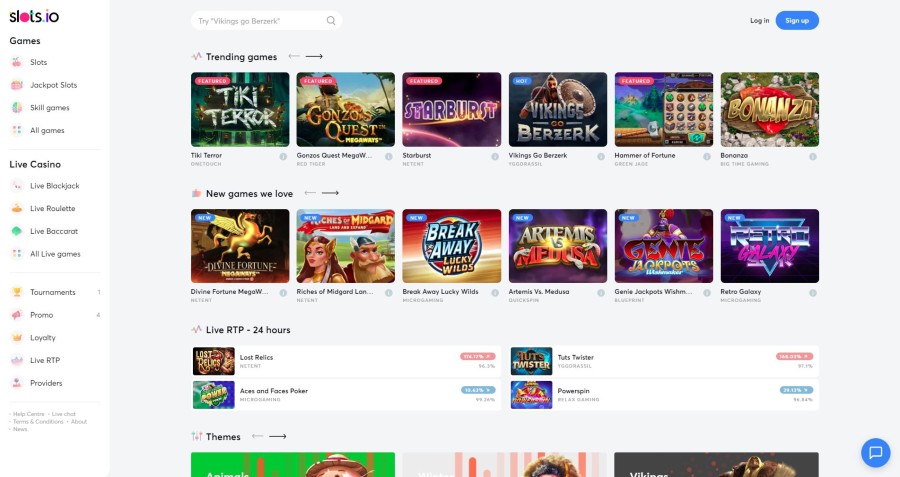This screenshot has height=477, width=900.
Task: Open Terms & Conditions footer link
Action: (38, 421)
